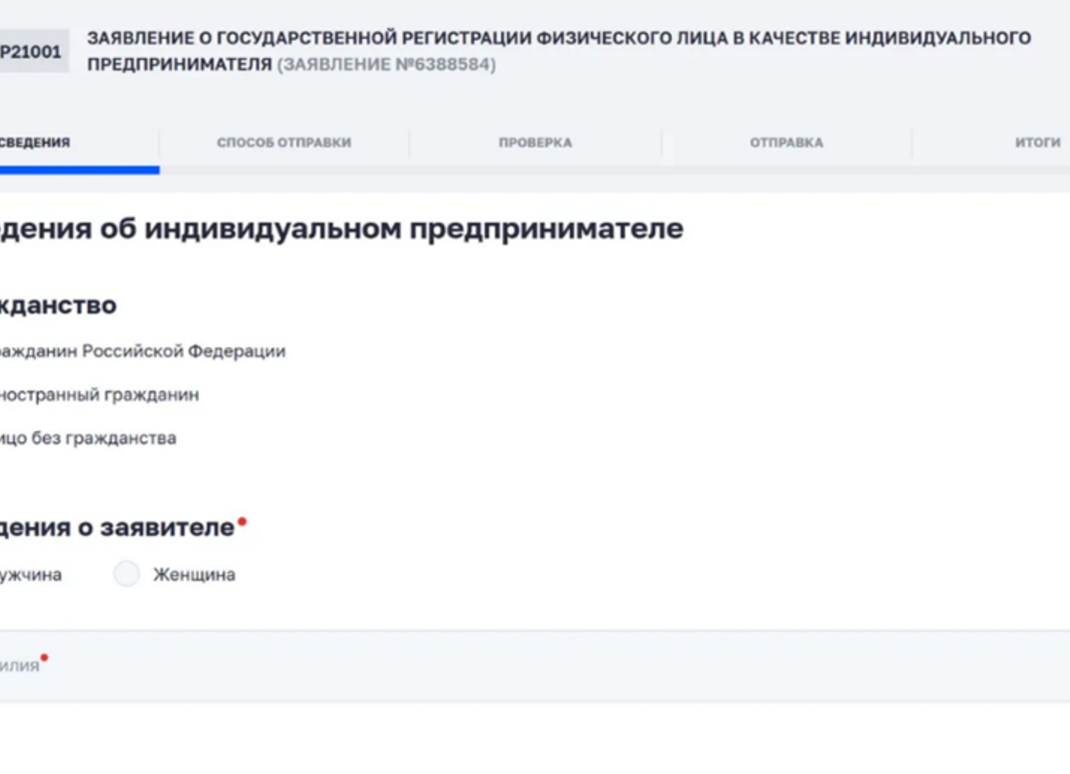
Task: Select the Мужчина gender option
Action: (30, 575)
